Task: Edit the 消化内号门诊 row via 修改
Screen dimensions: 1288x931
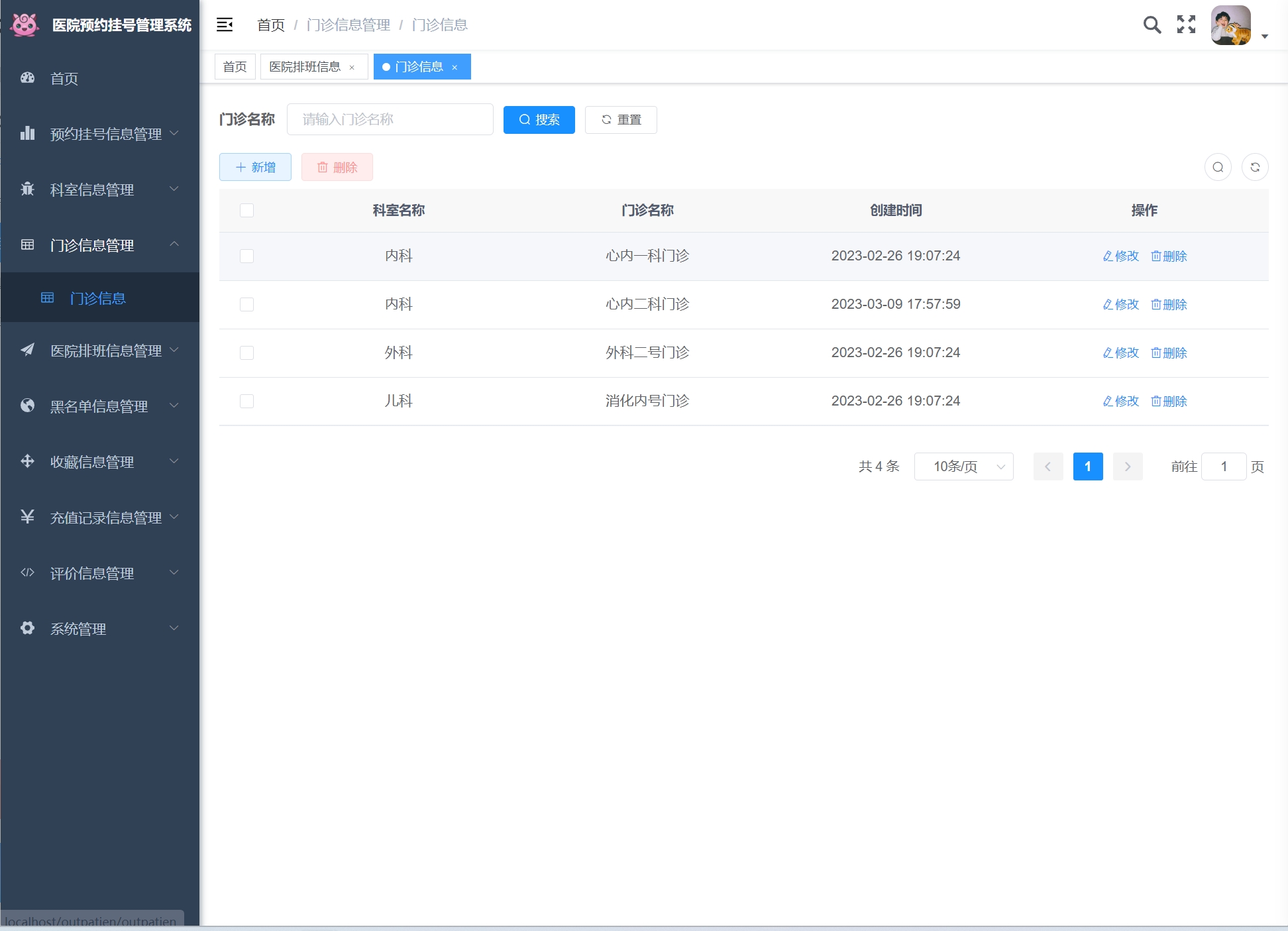Action: 1120,402
